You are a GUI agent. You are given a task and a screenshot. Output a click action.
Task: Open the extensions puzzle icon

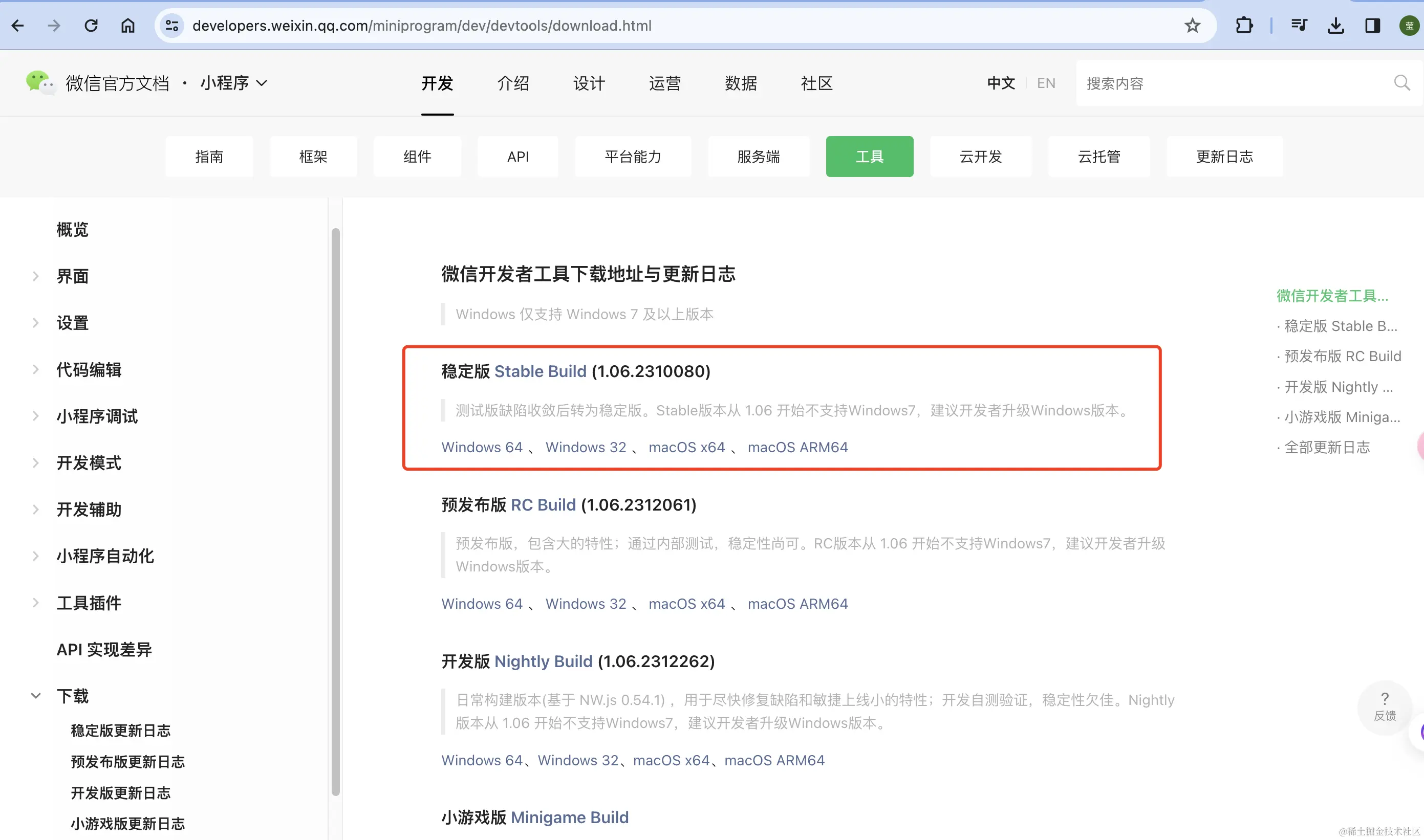tap(1244, 26)
